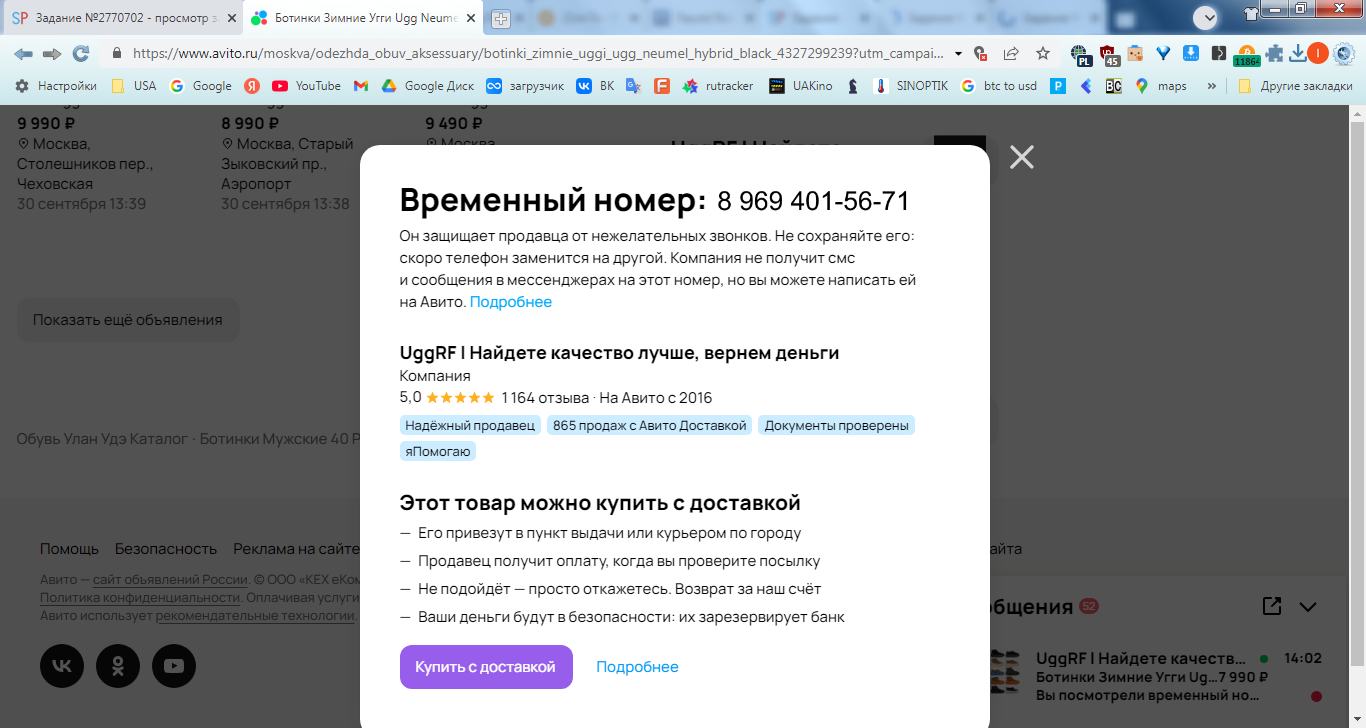Open the btc to usd bookmark
Viewport: 1366px width, 728px height.
(999, 86)
